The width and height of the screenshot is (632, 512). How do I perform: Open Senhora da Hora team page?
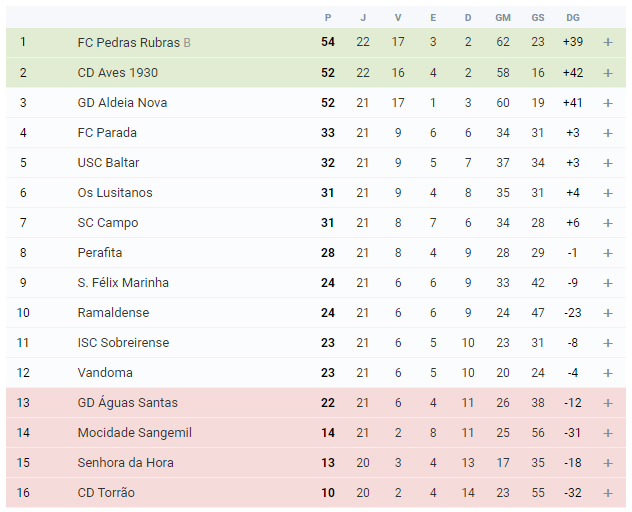tap(125, 462)
